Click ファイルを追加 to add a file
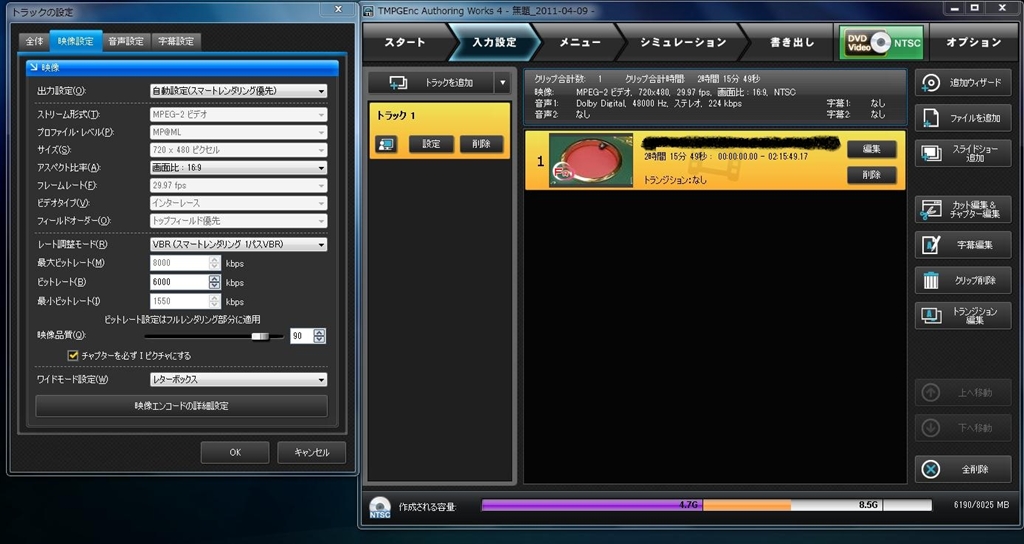Viewport: 1024px width, 544px height. (963, 118)
